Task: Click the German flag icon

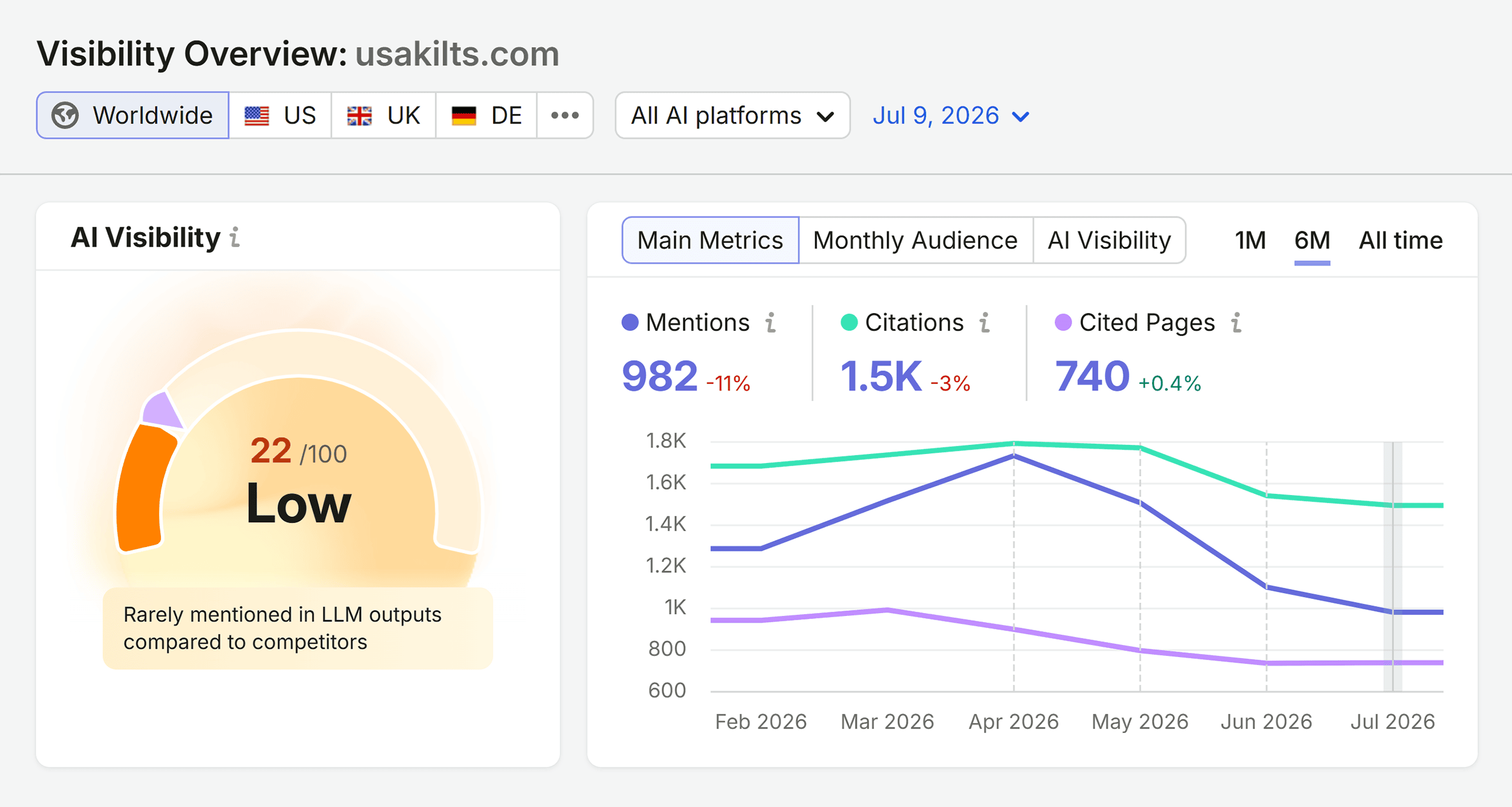Action: (x=464, y=115)
